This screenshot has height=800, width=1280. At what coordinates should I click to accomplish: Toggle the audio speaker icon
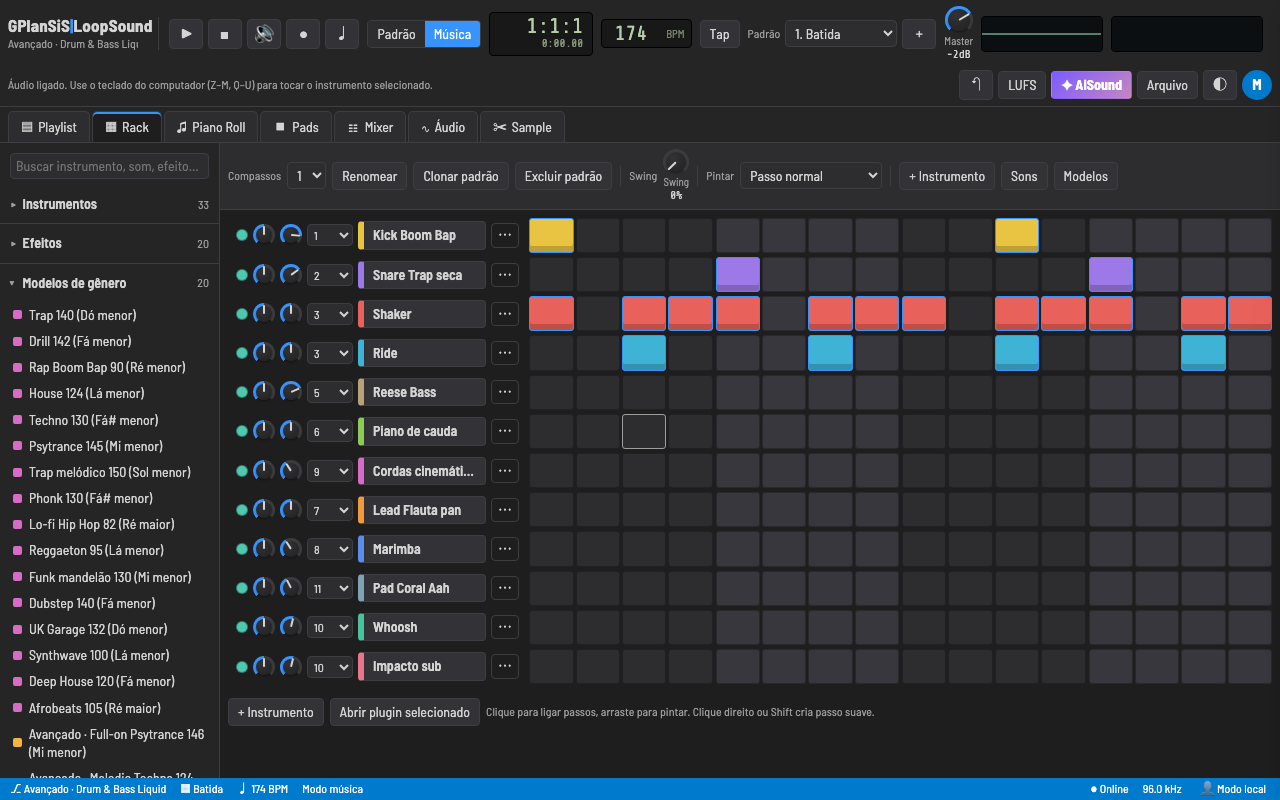(x=264, y=34)
